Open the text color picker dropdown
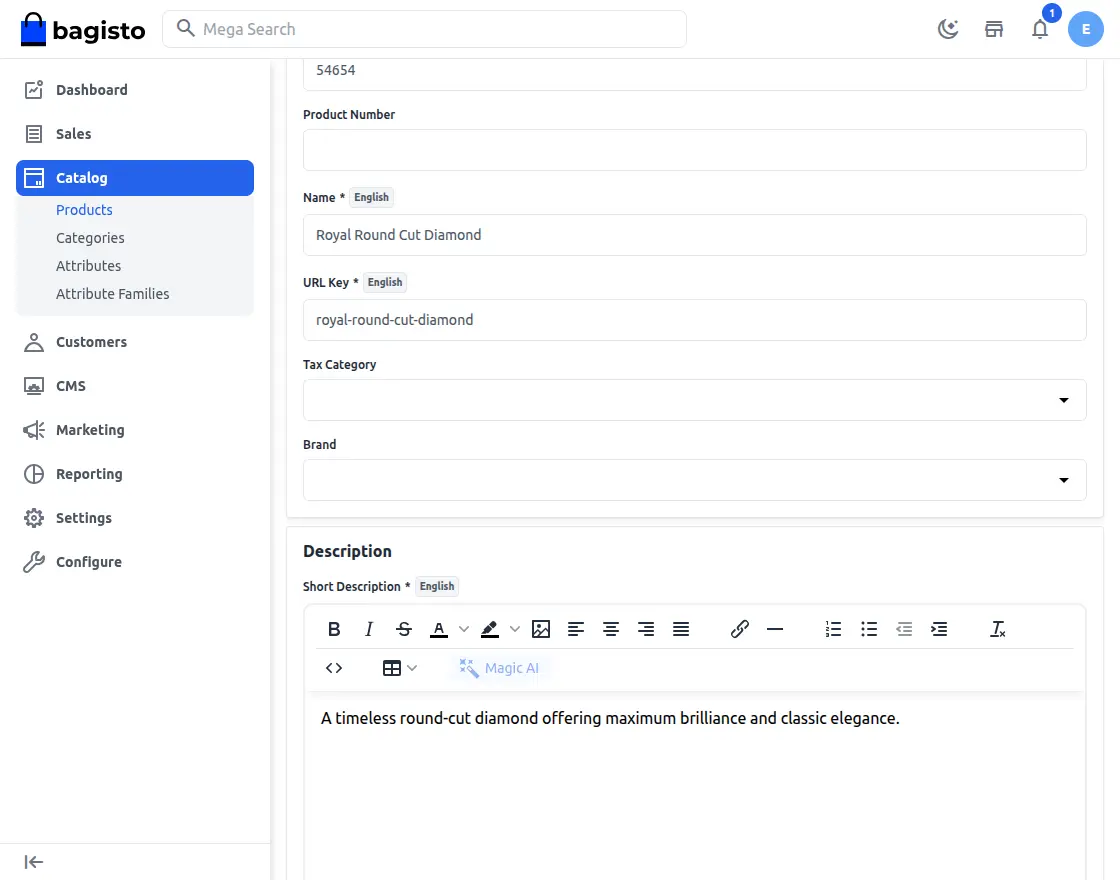 (x=463, y=629)
